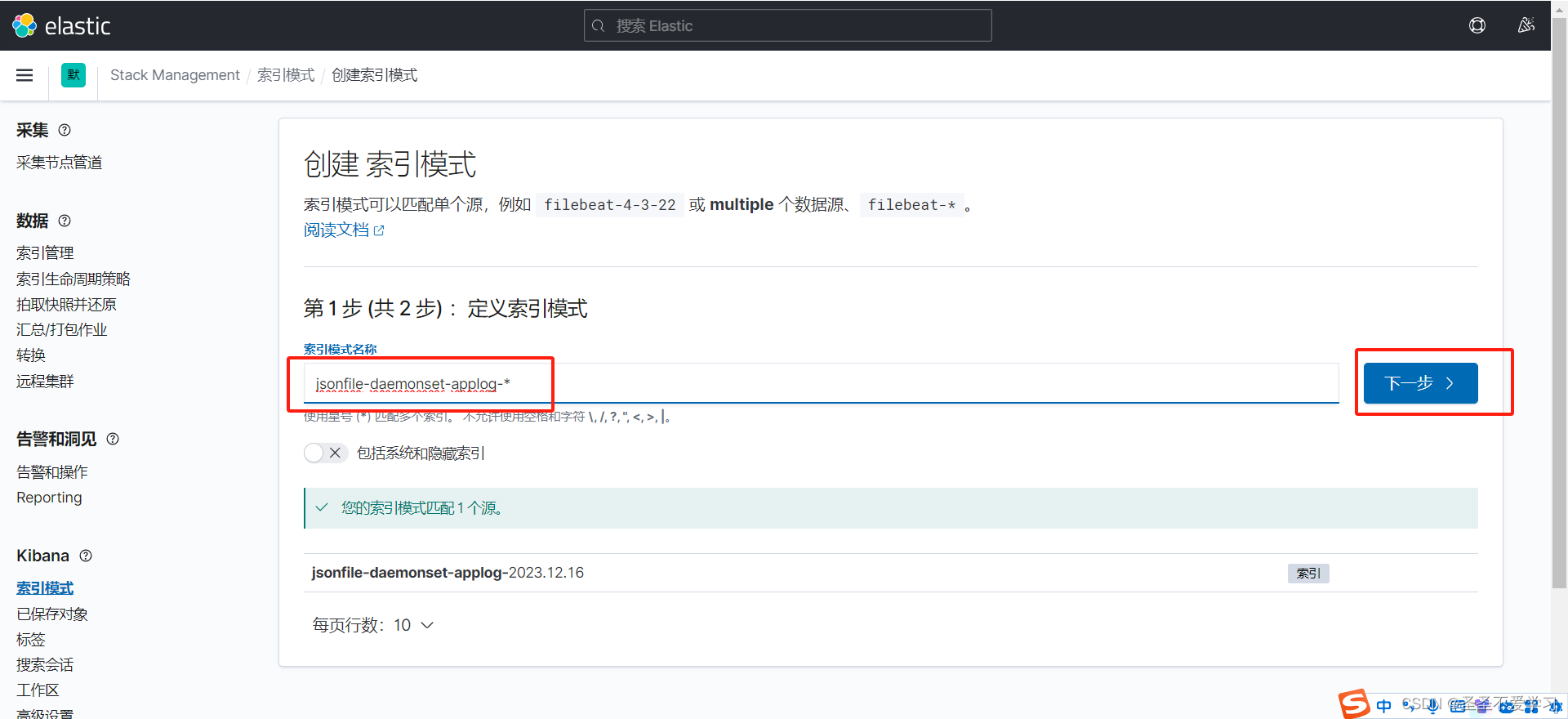Click 创建索引模式 breadcrumb
The image size is (1568, 719).
point(374,75)
